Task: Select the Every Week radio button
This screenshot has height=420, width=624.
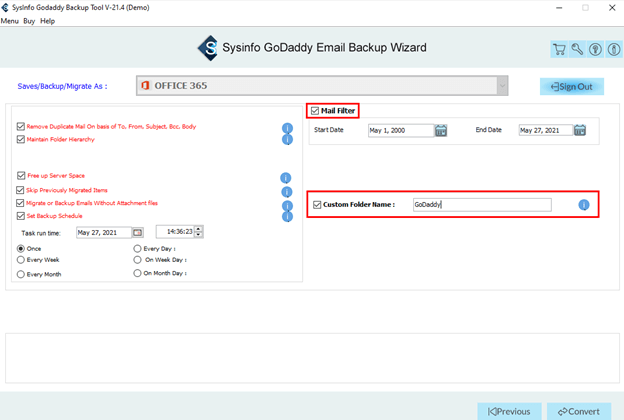Action: 21,260
